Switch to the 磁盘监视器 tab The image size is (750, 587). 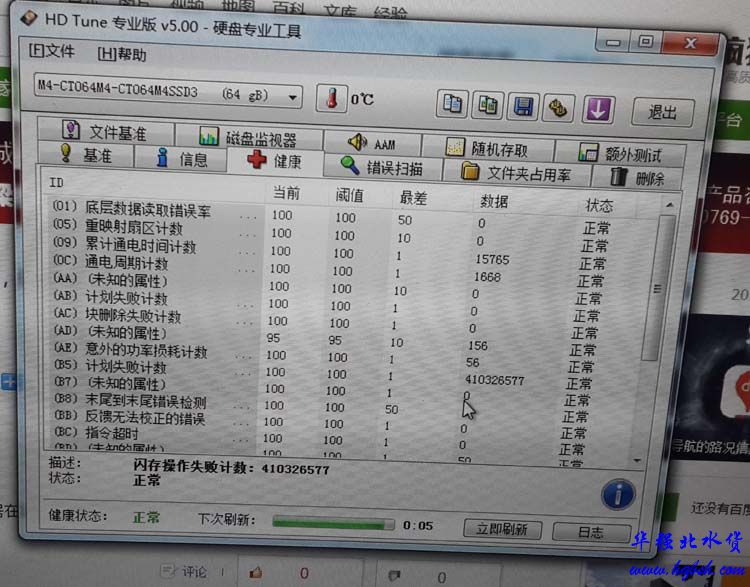(x=249, y=138)
